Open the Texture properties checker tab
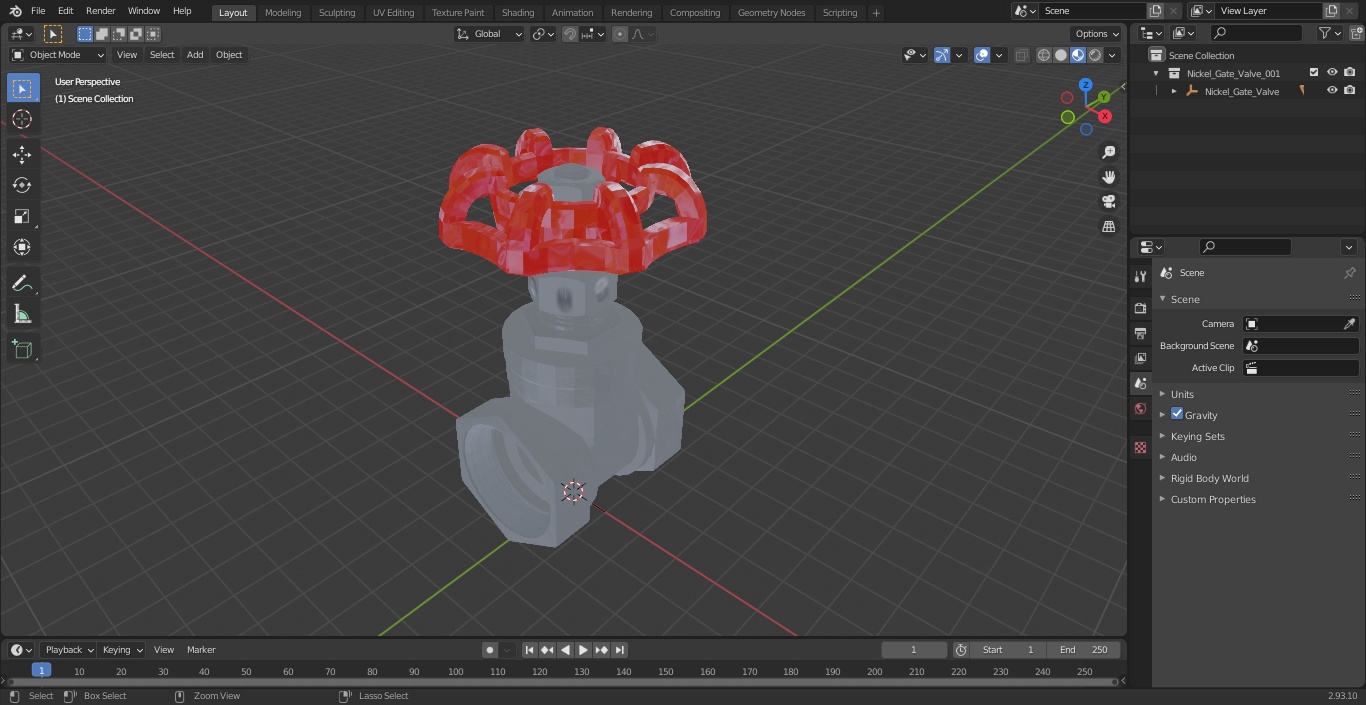Screen dimensions: 1366x705 coord(1140,448)
